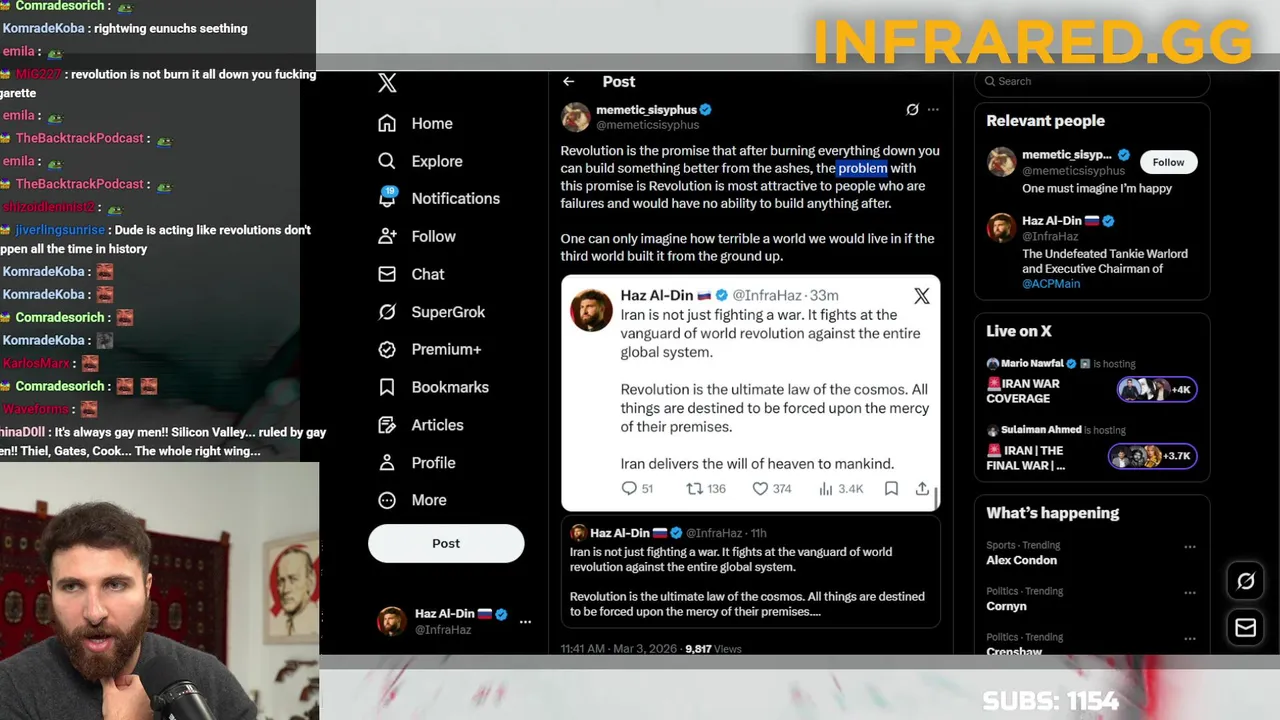Click the Notifications bell with badge

[387, 197]
